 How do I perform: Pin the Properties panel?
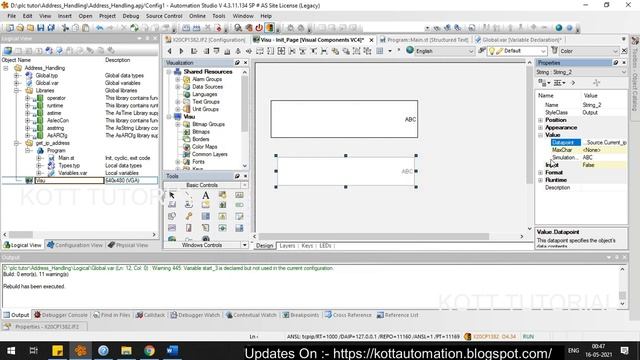[x=616, y=62]
